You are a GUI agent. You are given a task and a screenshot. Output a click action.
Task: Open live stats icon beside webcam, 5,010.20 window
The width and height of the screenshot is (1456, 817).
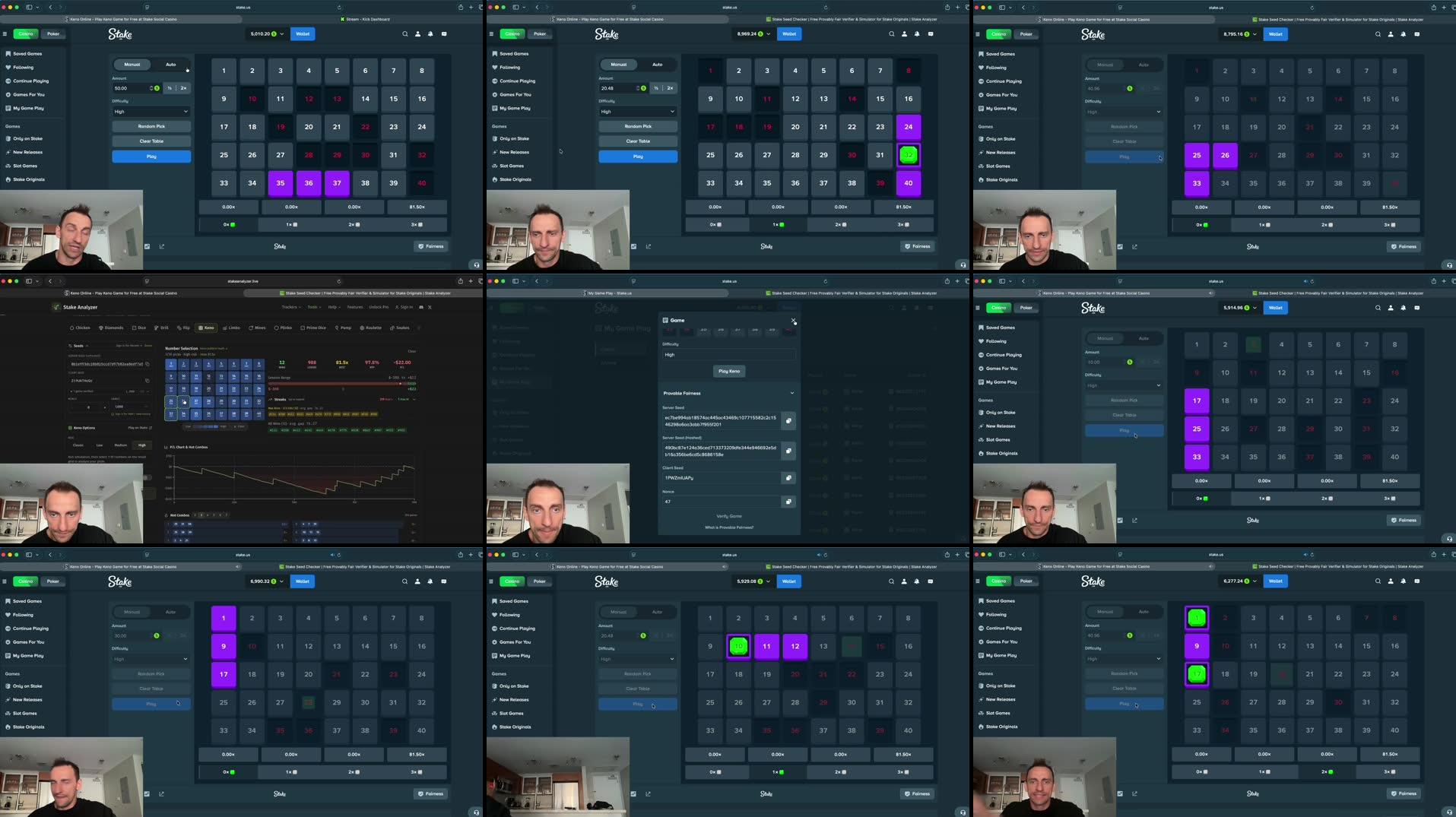148,246
